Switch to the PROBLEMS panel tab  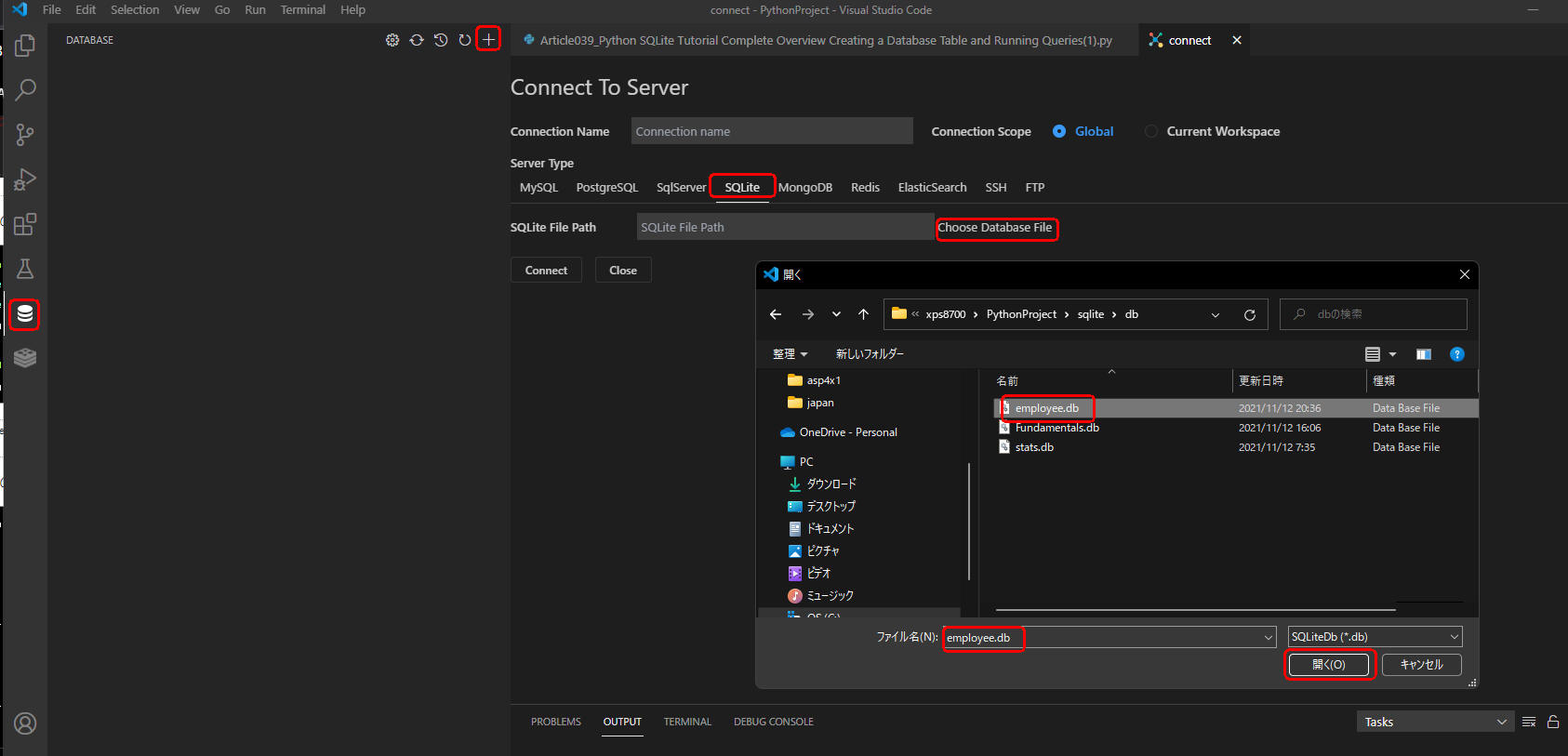(x=556, y=722)
